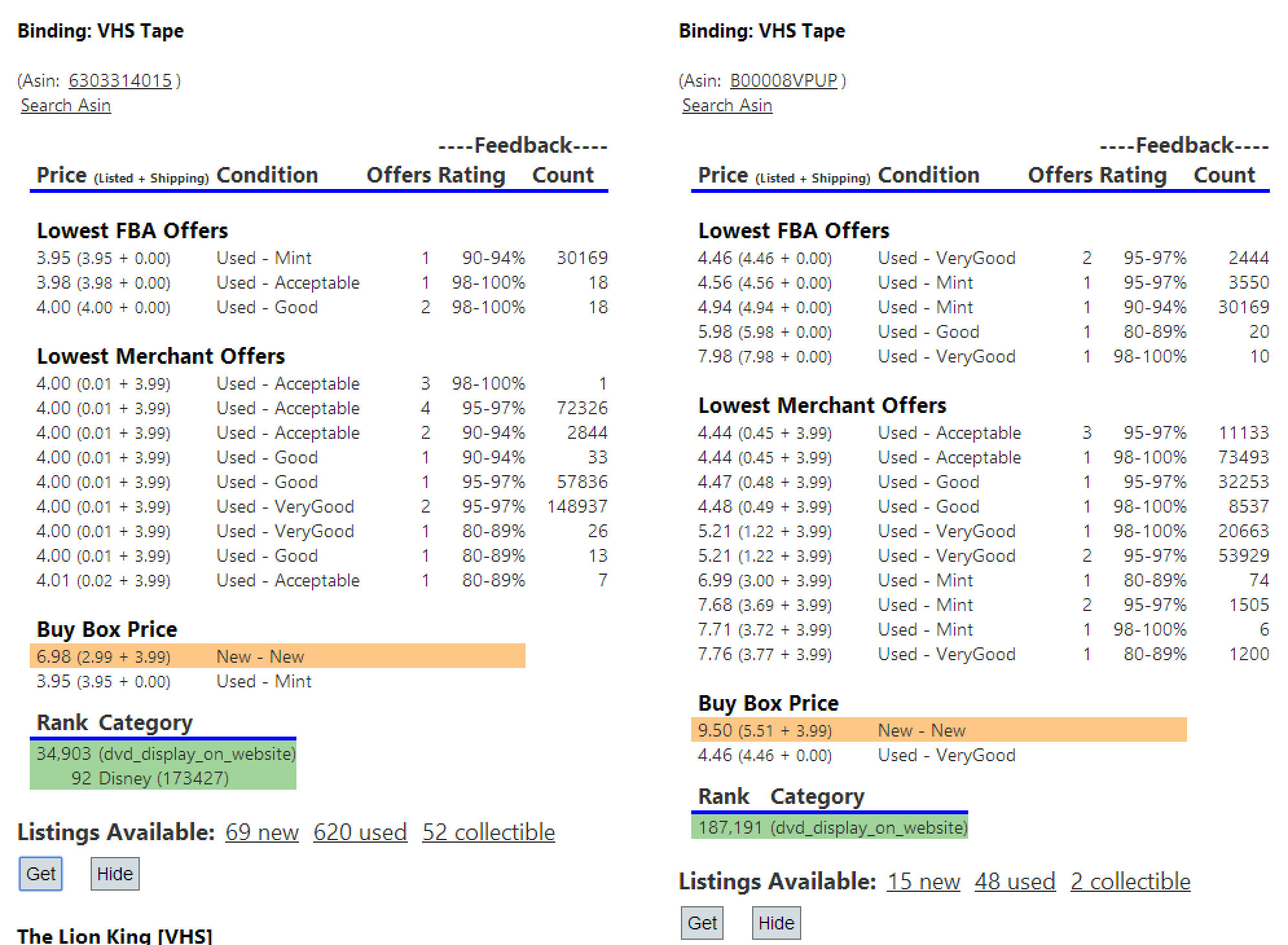Image resolution: width=1288 pixels, height=945 pixels.
Task: Open the 620 used listings link
Action: (360, 832)
